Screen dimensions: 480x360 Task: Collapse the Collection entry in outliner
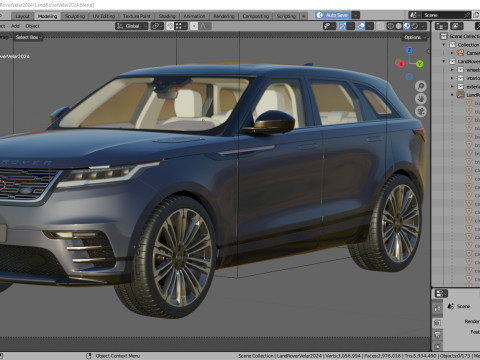[x=444, y=45]
